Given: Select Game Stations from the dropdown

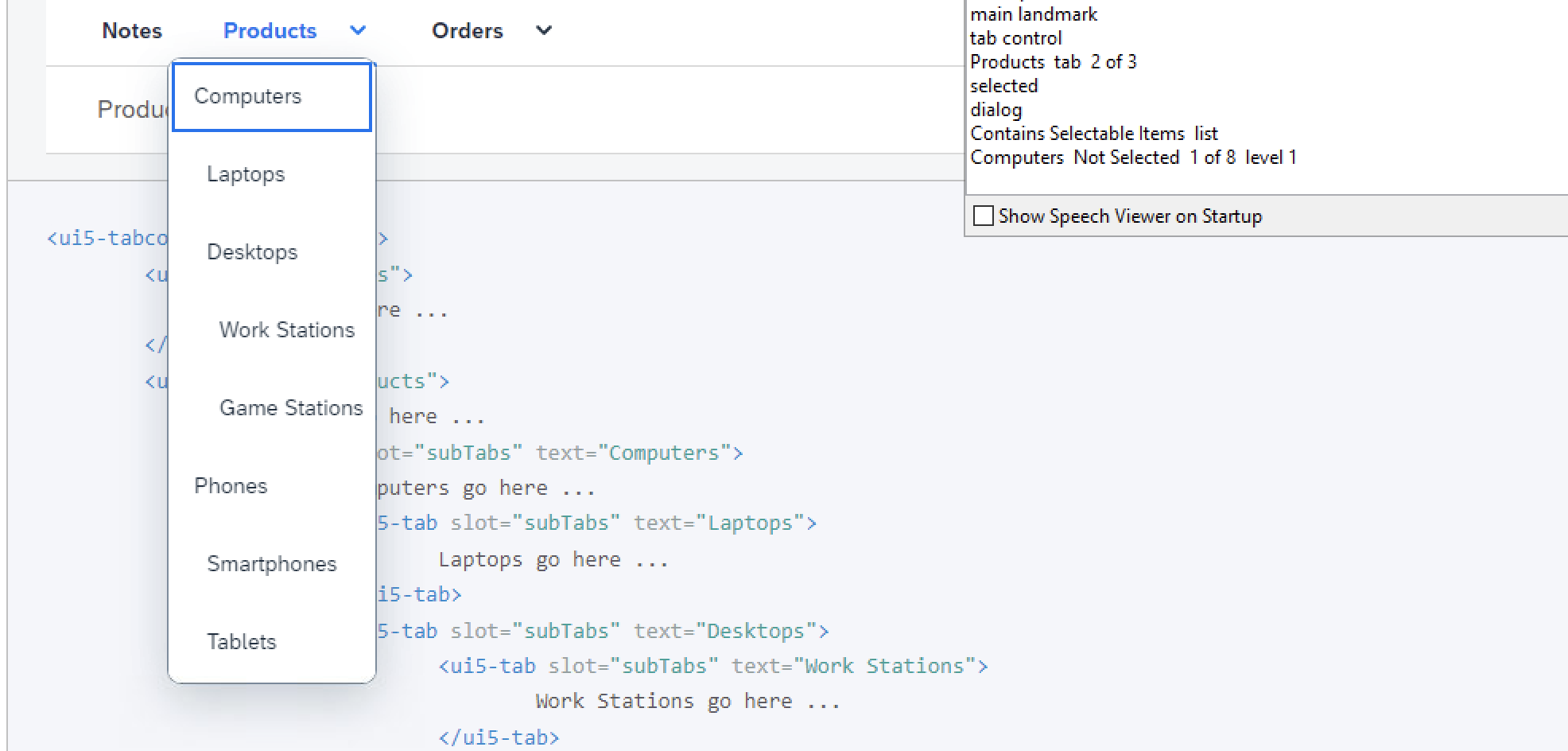Looking at the screenshot, I should [x=290, y=407].
